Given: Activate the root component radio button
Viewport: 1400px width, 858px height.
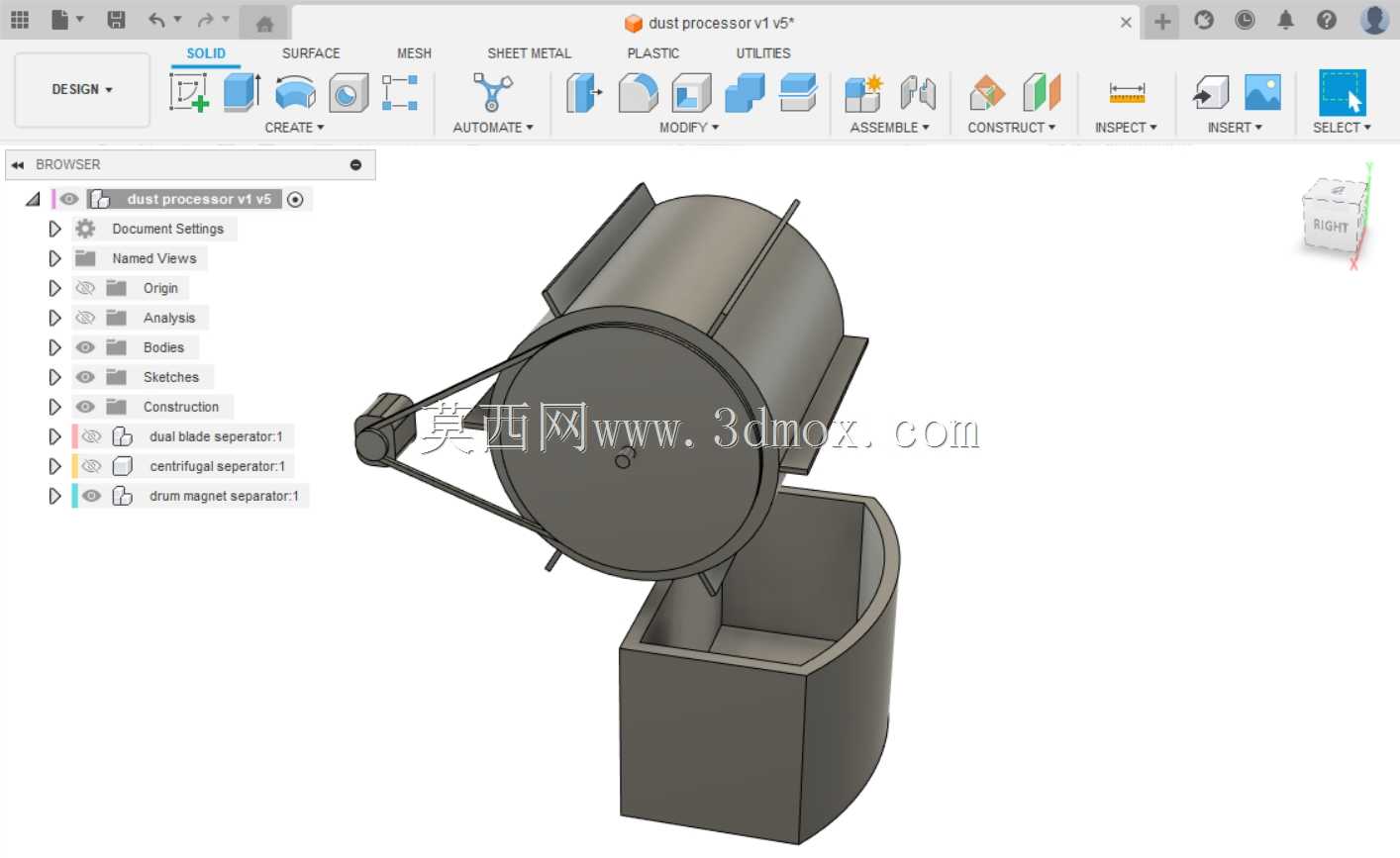Looking at the screenshot, I should point(295,199).
